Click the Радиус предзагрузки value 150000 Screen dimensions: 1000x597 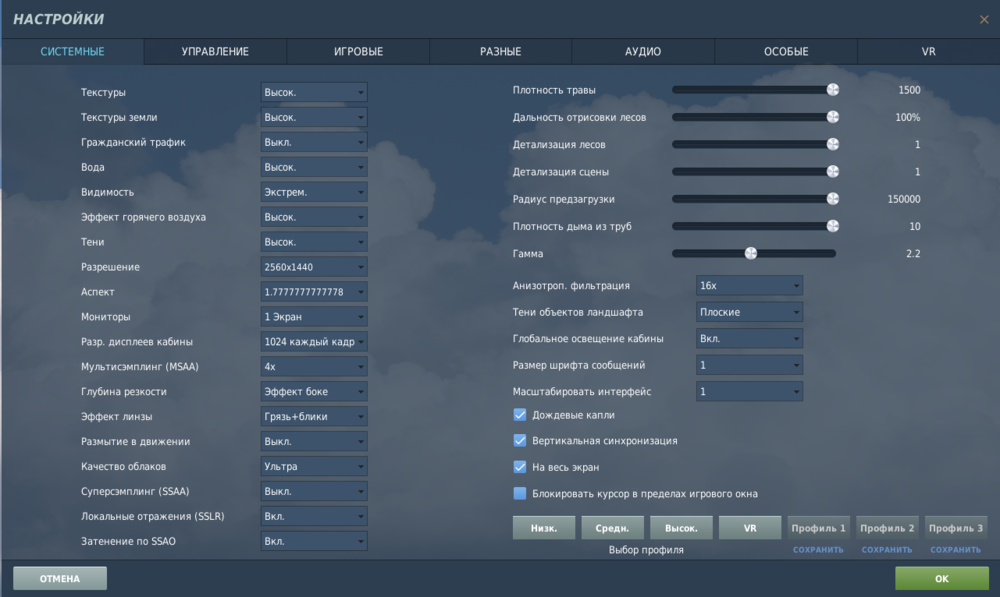(904, 199)
